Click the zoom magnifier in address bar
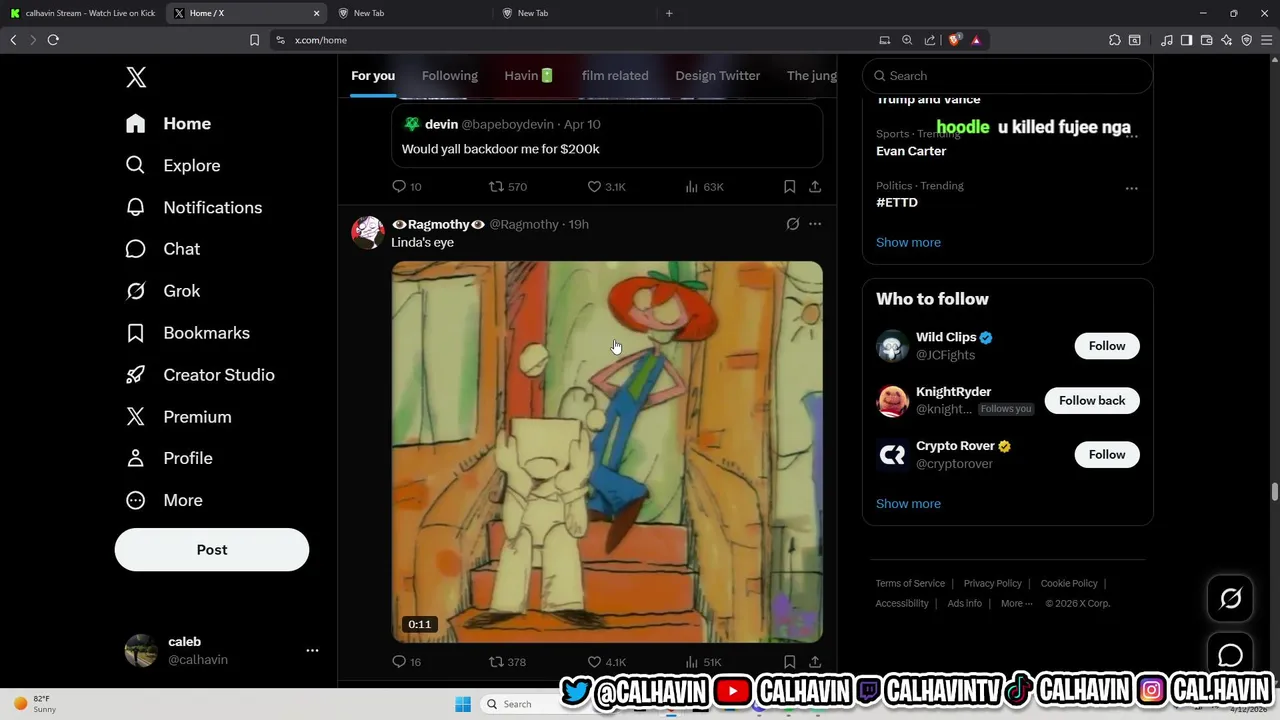1280x720 pixels. point(907,40)
